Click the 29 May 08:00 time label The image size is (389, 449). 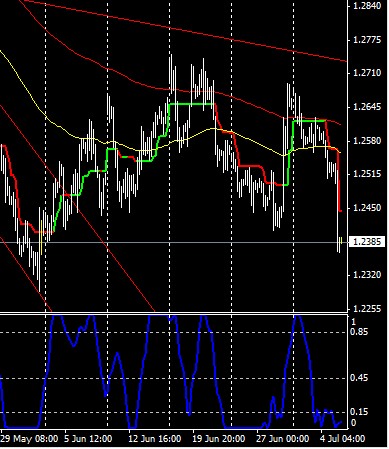[29, 438]
